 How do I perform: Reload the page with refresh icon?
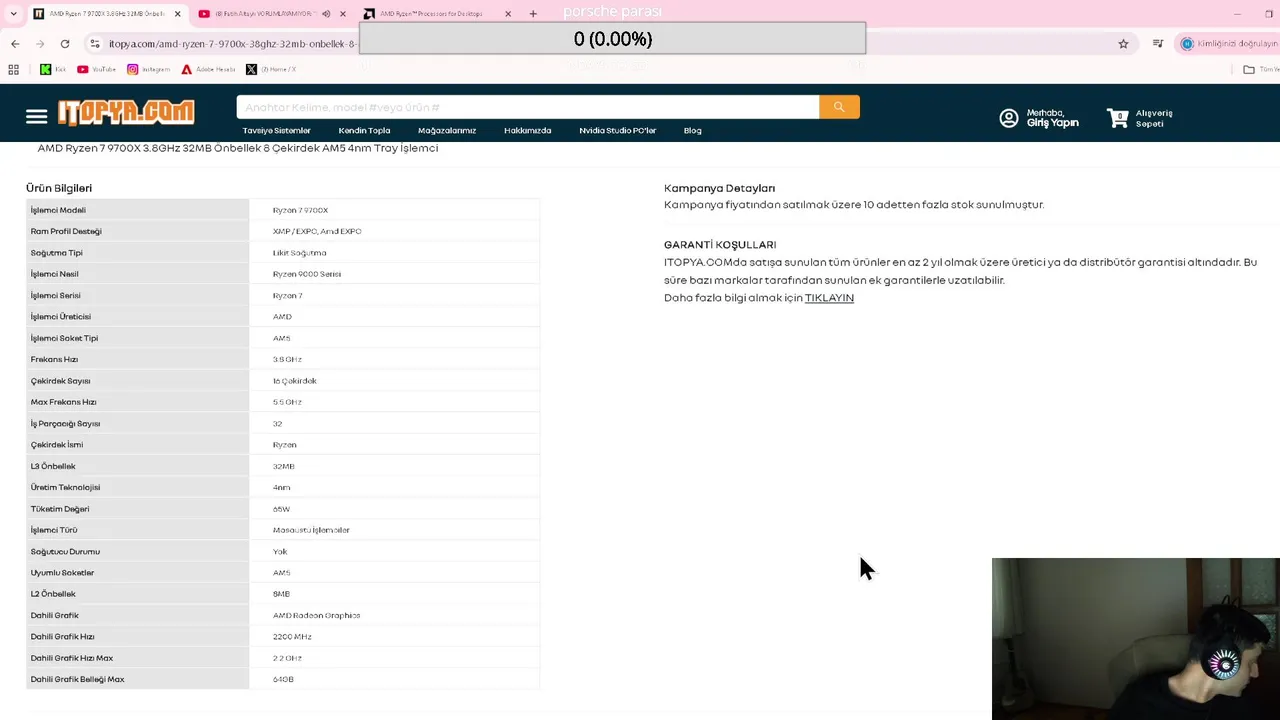click(65, 44)
